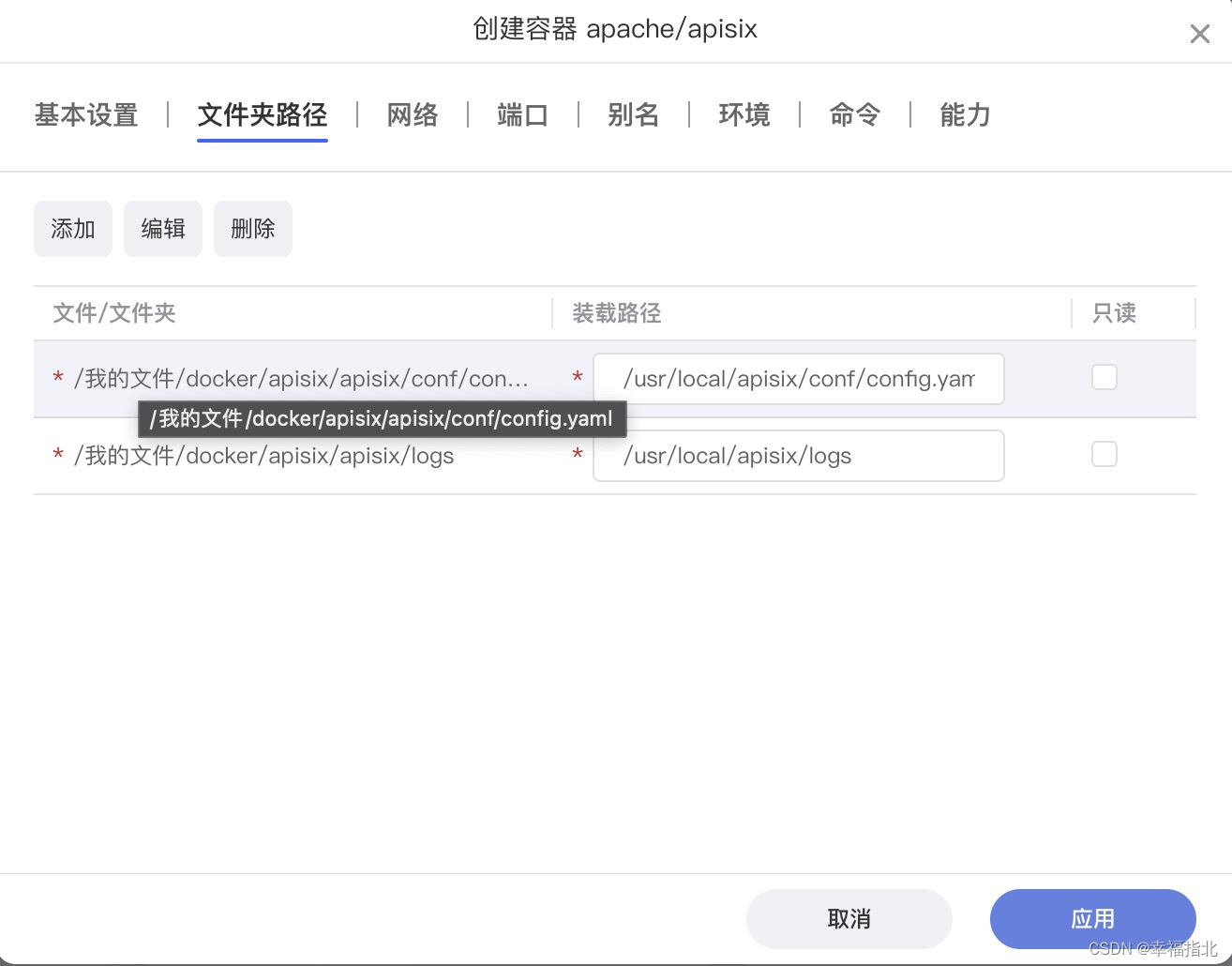This screenshot has width=1232, height=966.
Task: Open the 别名 tab
Action: pyautogui.click(x=634, y=115)
